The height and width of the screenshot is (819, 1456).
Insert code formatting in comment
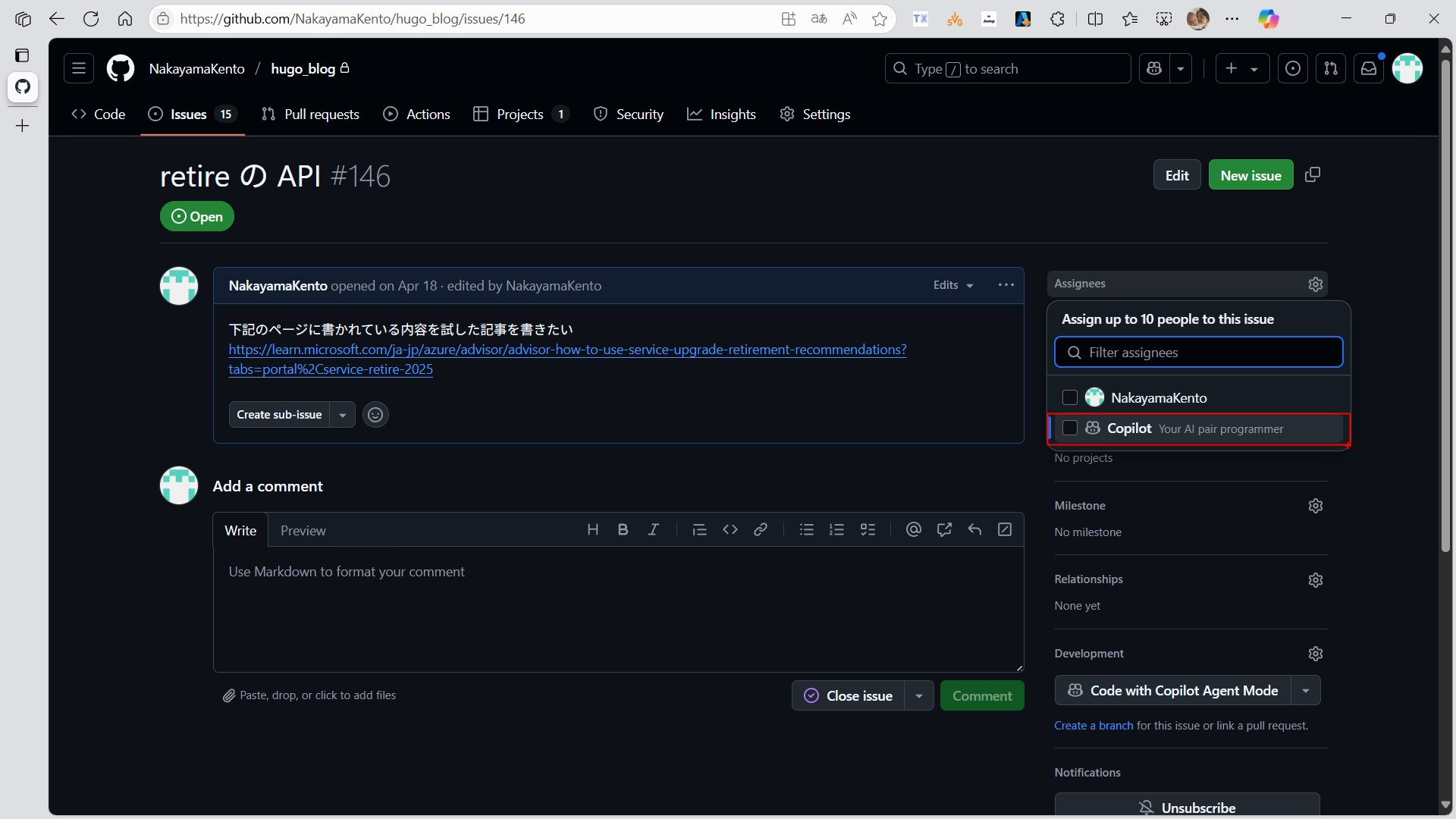[x=730, y=530]
